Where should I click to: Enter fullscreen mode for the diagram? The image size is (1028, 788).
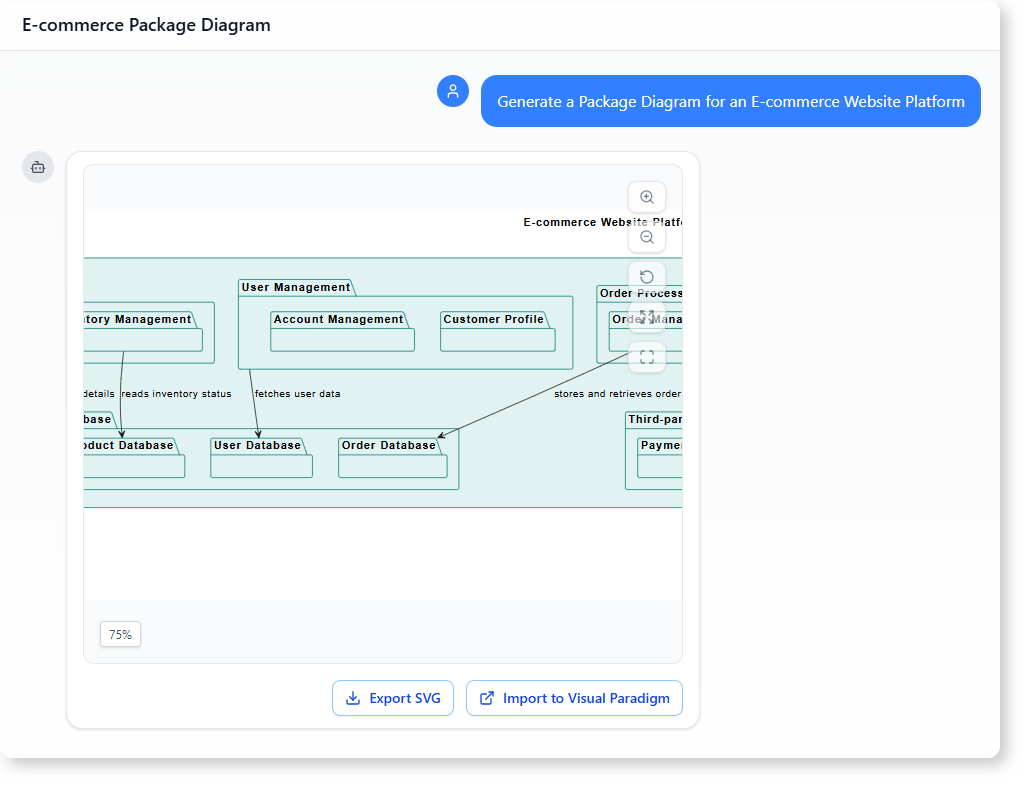click(646, 357)
